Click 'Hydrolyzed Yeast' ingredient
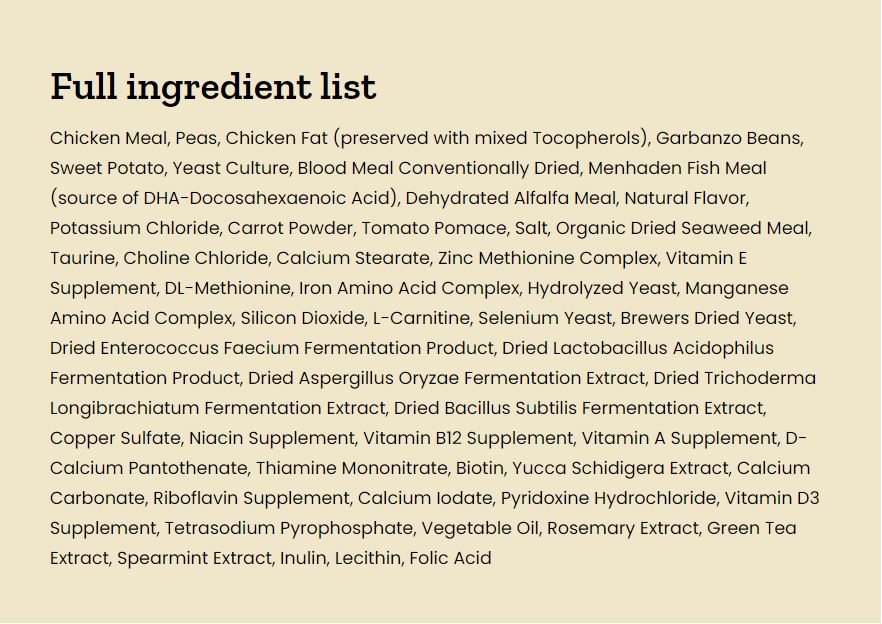 [x=602, y=288]
